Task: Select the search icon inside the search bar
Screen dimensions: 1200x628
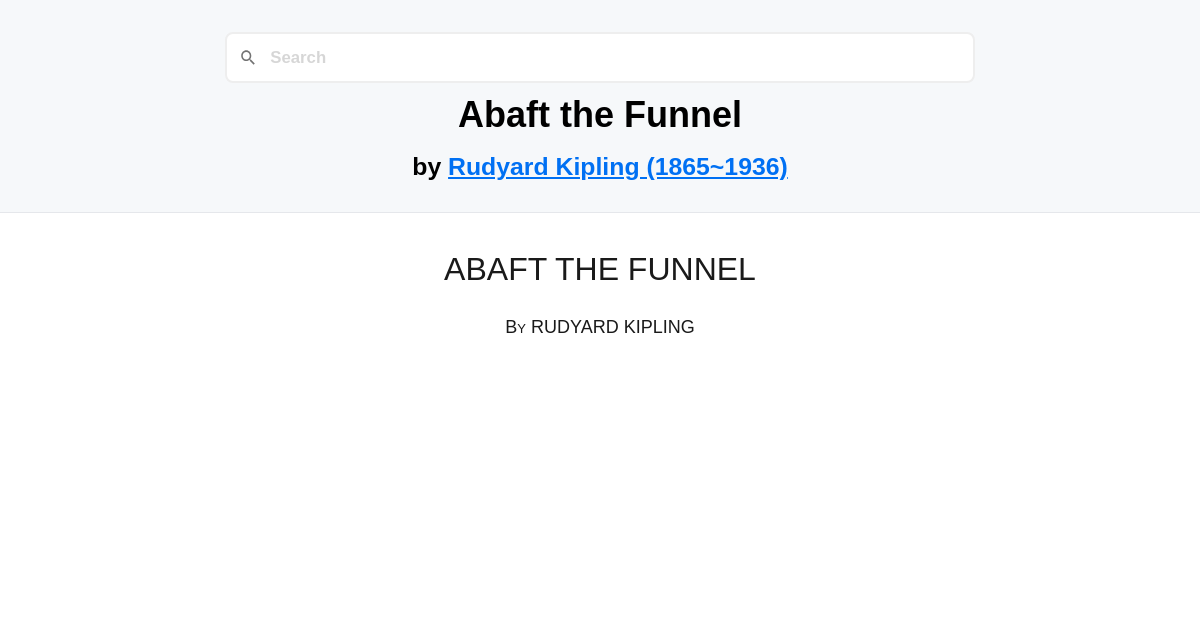Action: [x=248, y=57]
